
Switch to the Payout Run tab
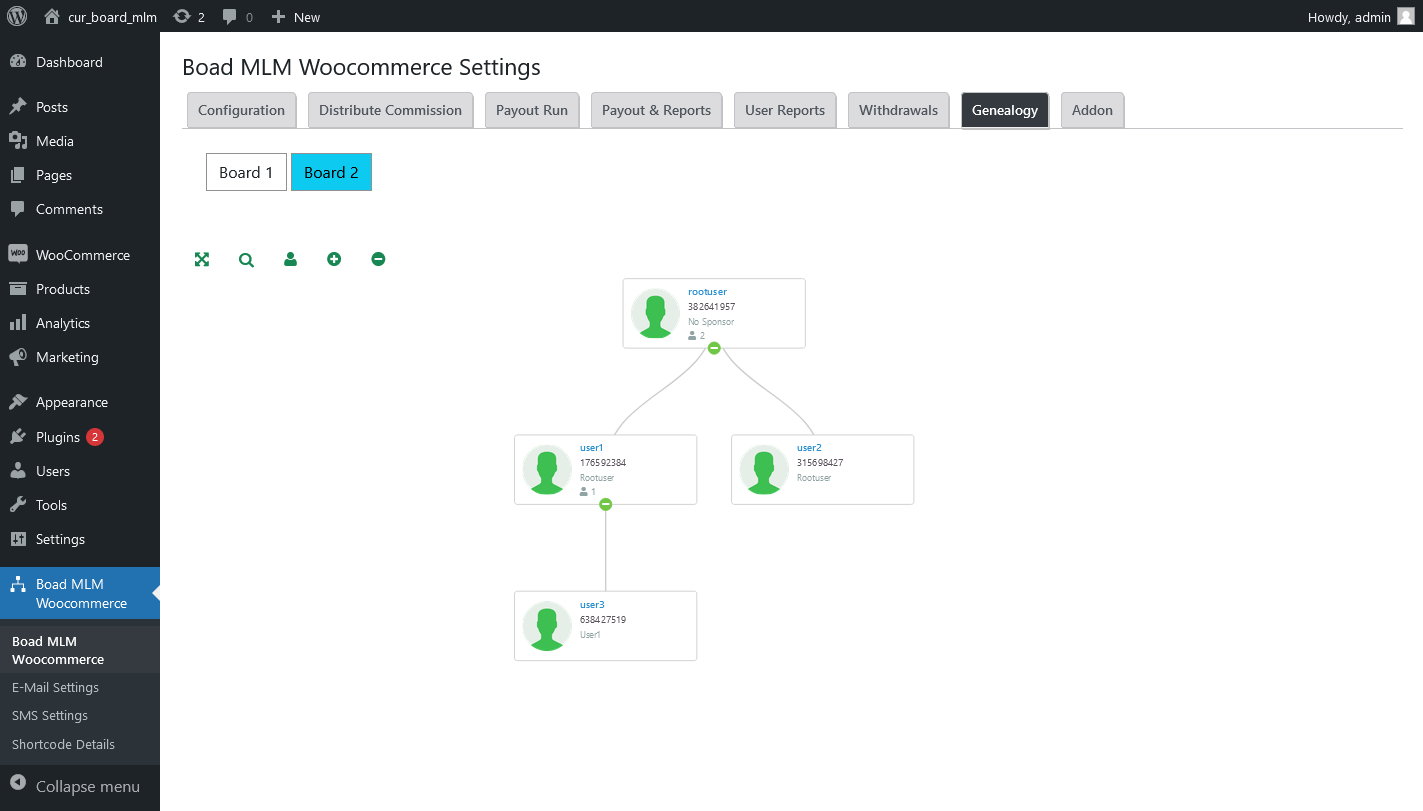pyautogui.click(x=532, y=110)
